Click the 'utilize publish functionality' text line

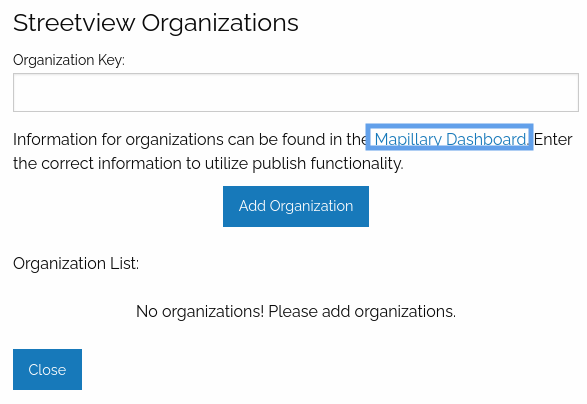[x=208, y=164]
